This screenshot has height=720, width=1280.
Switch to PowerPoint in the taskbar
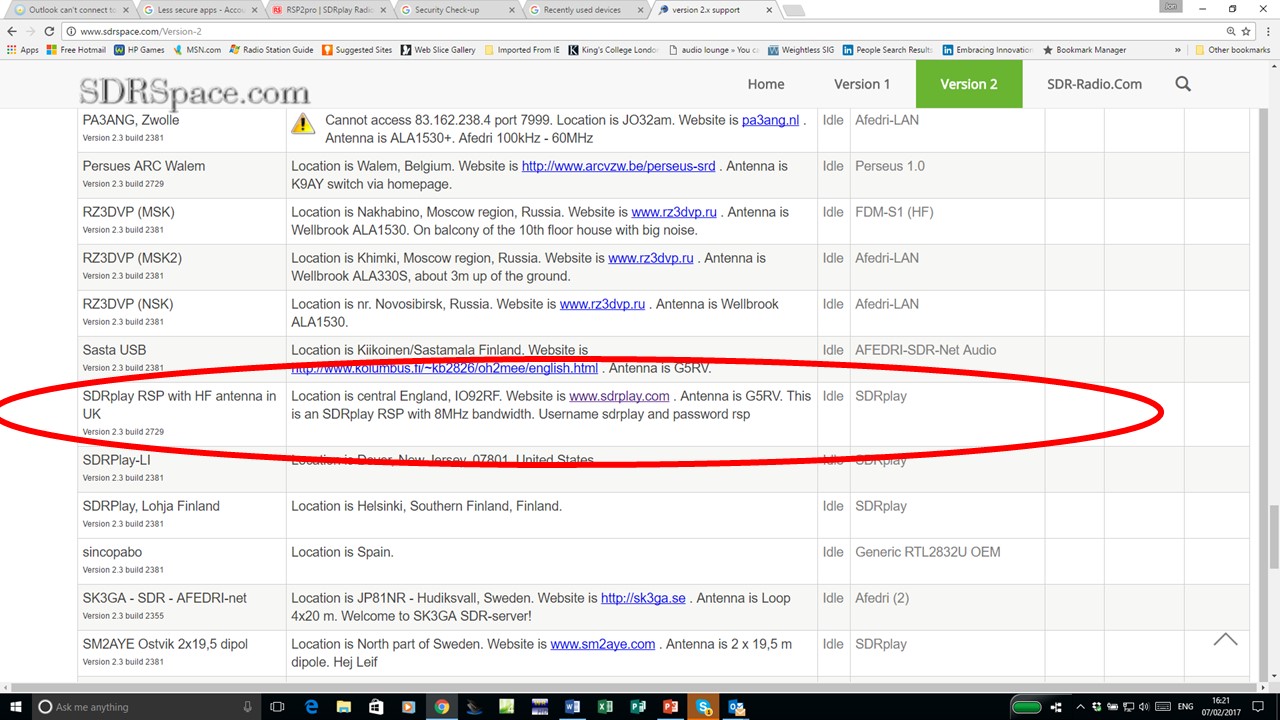pyautogui.click(x=670, y=707)
